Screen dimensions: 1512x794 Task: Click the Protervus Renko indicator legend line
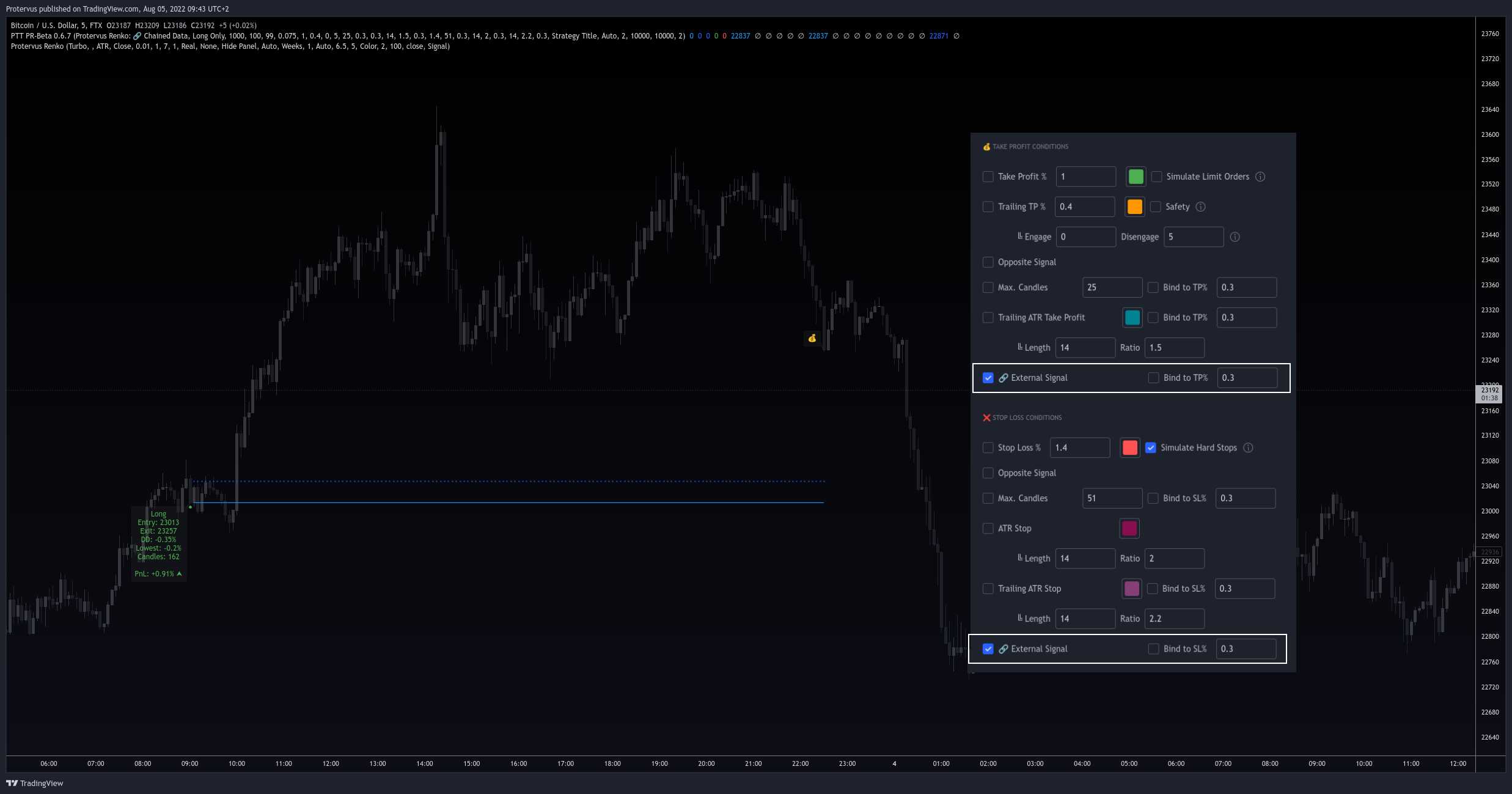coord(230,46)
